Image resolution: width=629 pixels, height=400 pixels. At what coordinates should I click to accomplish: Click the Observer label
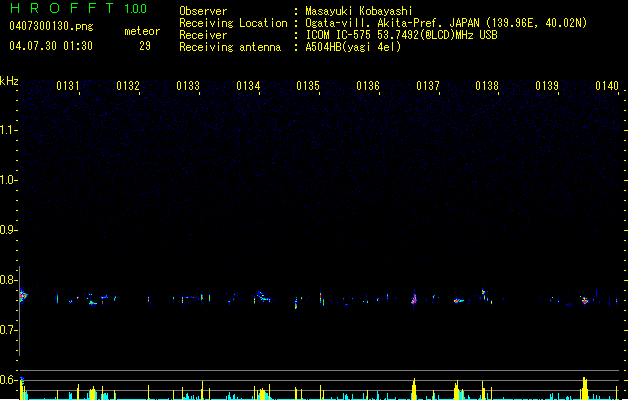point(203,11)
